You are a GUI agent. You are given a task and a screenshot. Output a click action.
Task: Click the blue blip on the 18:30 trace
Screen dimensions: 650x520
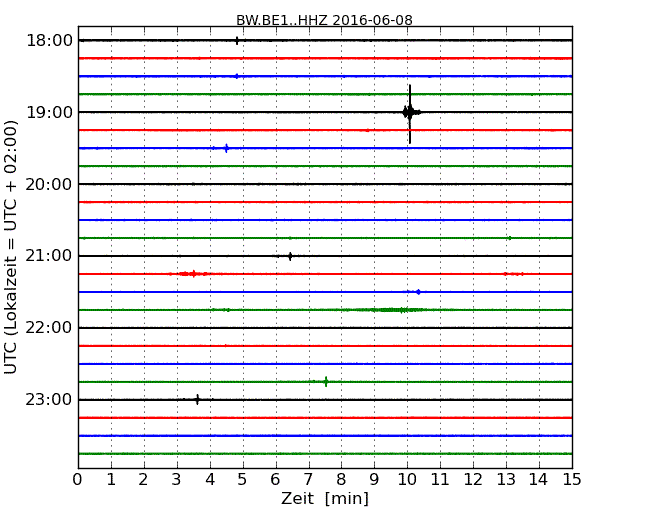pos(237,76)
